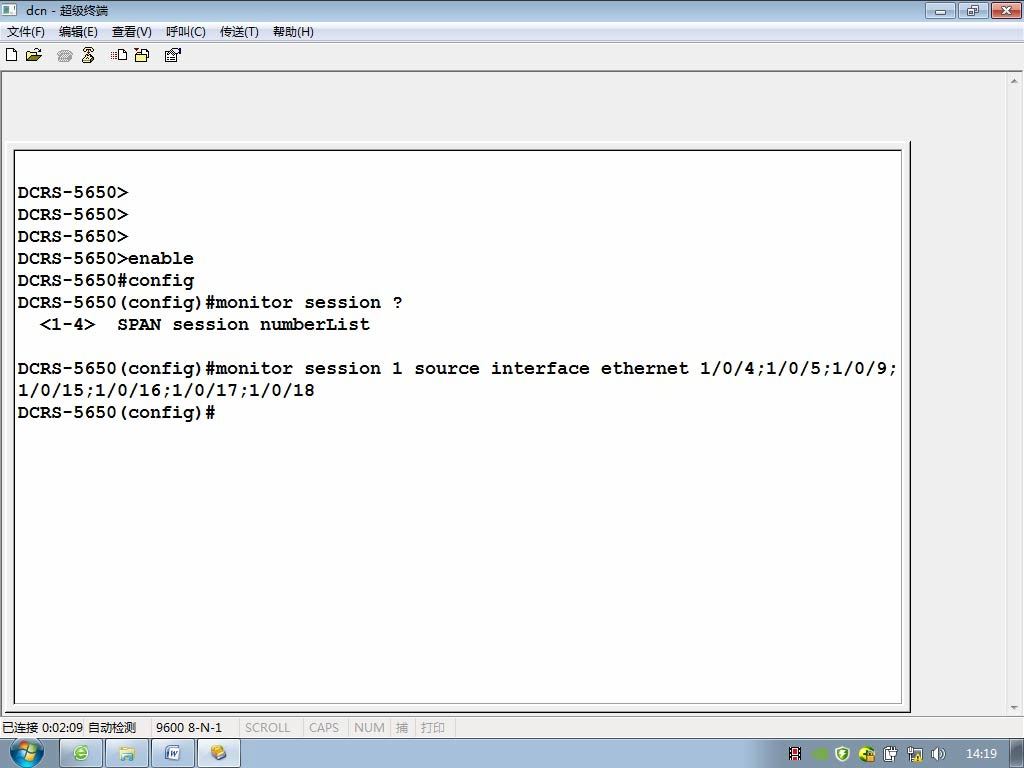This screenshot has width=1024, height=768.
Task: Click the HyperTerminal taskbar button
Action: [x=219, y=754]
